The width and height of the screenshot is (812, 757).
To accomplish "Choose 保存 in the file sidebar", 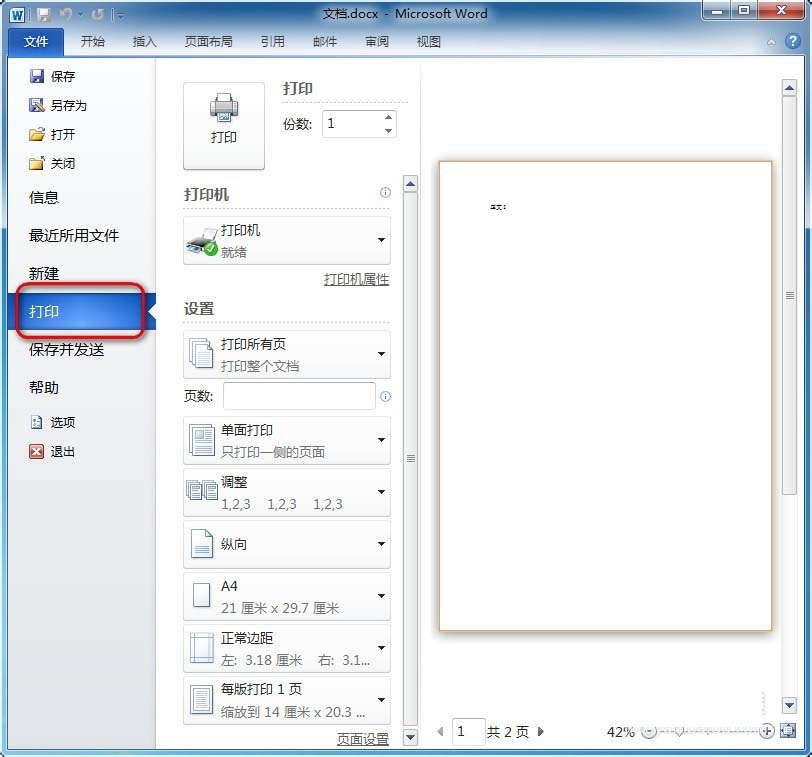I will point(53,76).
